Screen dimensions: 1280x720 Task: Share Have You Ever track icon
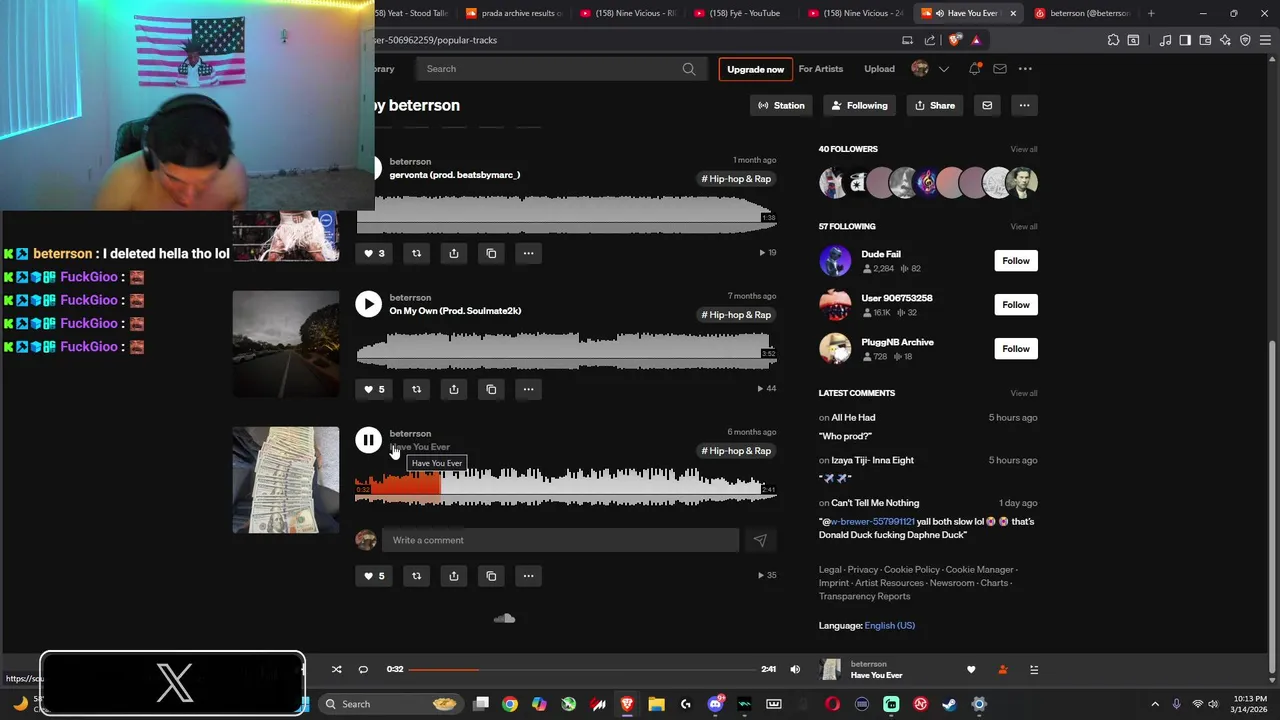454,576
